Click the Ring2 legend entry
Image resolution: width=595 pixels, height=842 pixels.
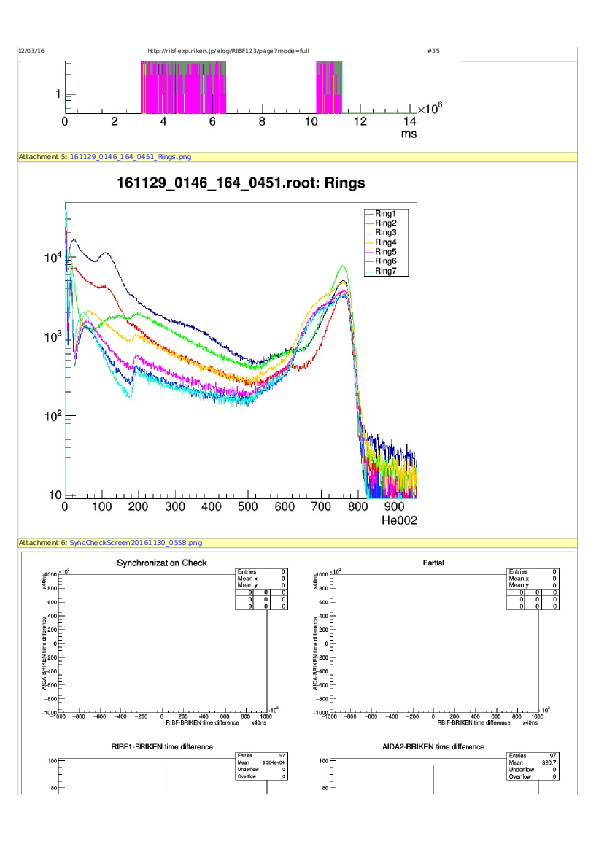click(386, 223)
